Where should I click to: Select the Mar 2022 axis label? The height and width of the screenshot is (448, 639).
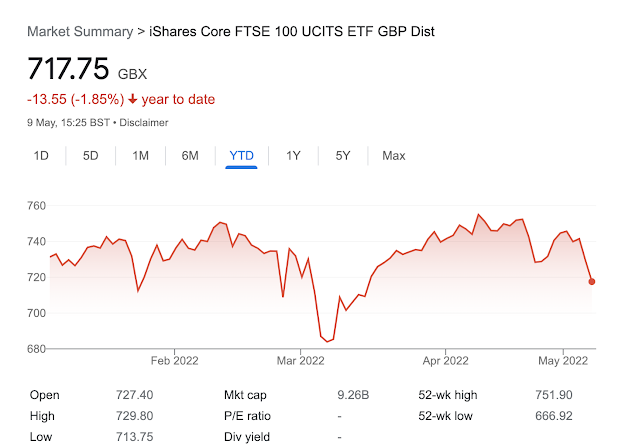(x=300, y=361)
